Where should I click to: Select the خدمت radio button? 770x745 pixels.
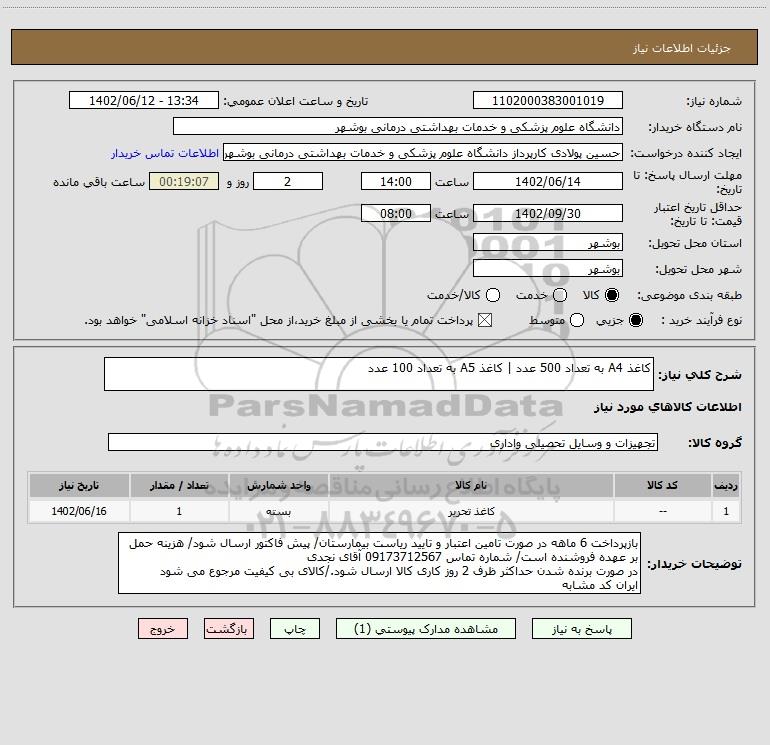[x=560, y=295]
